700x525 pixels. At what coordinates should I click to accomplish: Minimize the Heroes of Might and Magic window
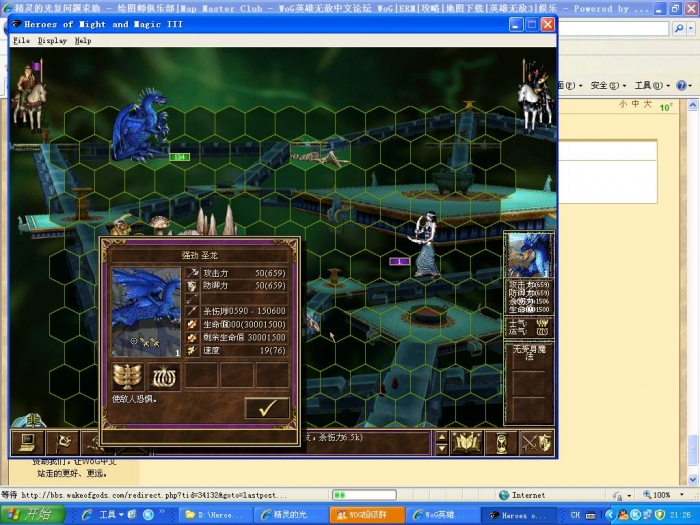pos(516,25)
